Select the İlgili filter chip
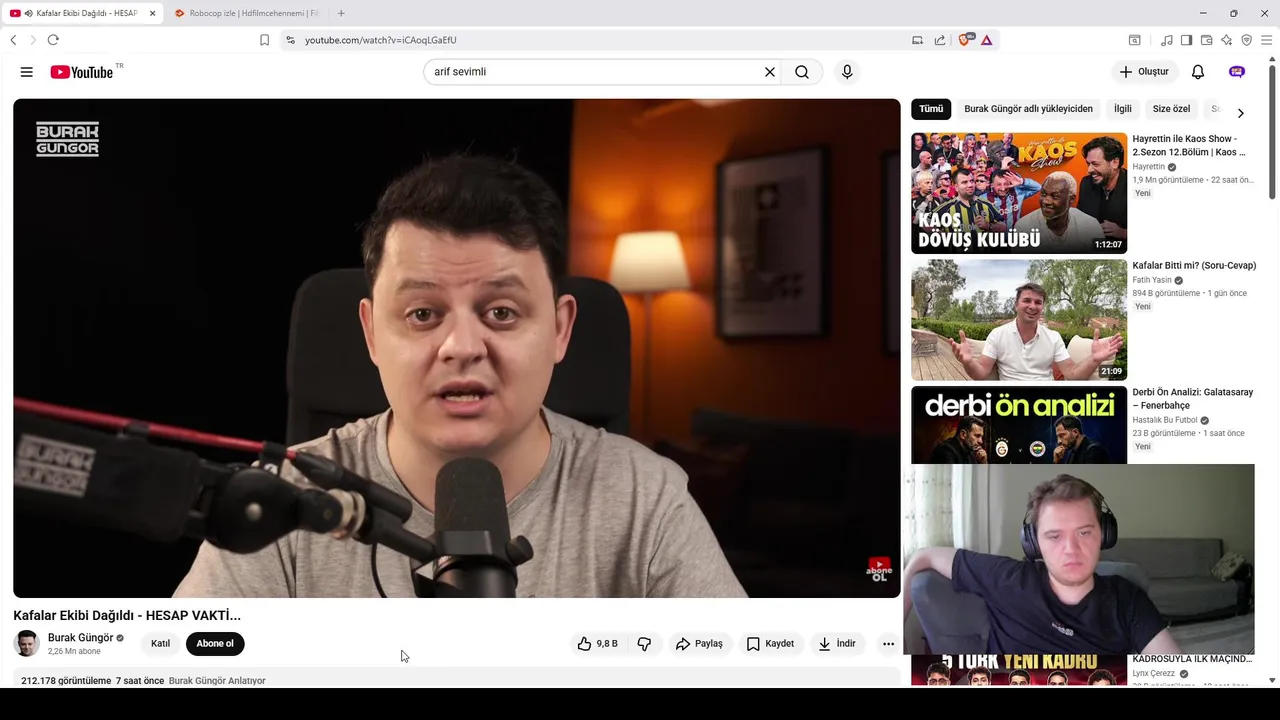Image resolution: width=1280 pixels, height=720 pixels. coord(1123,109)
